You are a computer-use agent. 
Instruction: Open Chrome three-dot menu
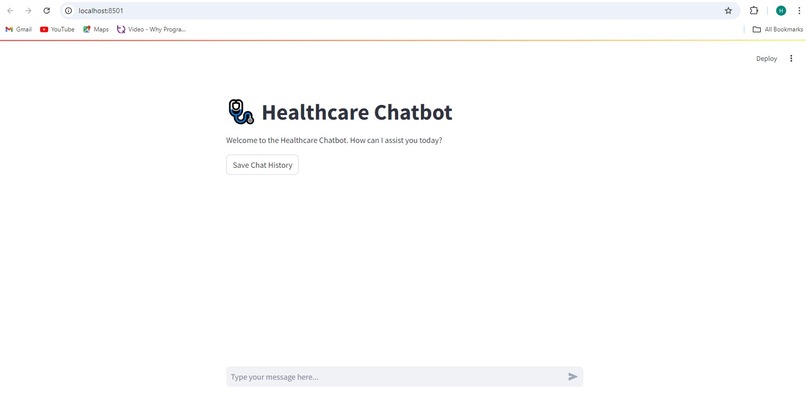tap(799, 11)
